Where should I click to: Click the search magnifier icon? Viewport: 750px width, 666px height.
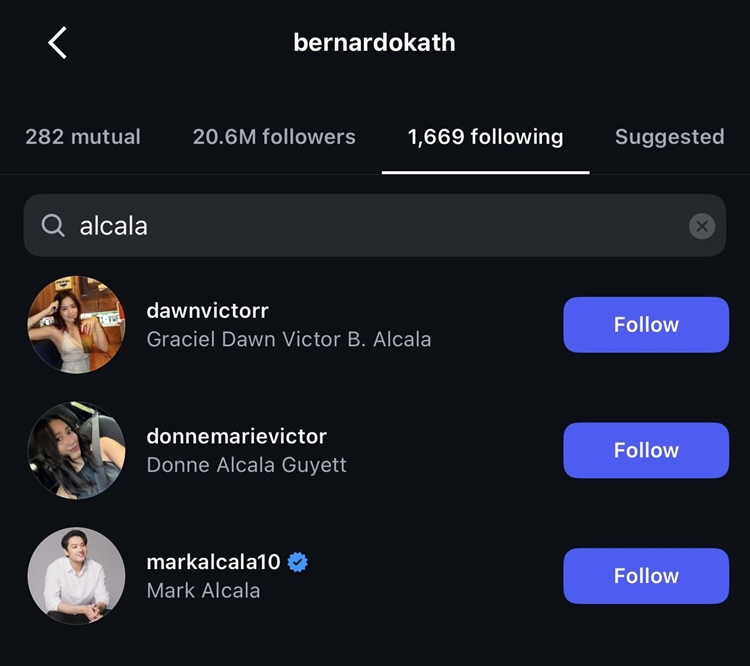53,226
